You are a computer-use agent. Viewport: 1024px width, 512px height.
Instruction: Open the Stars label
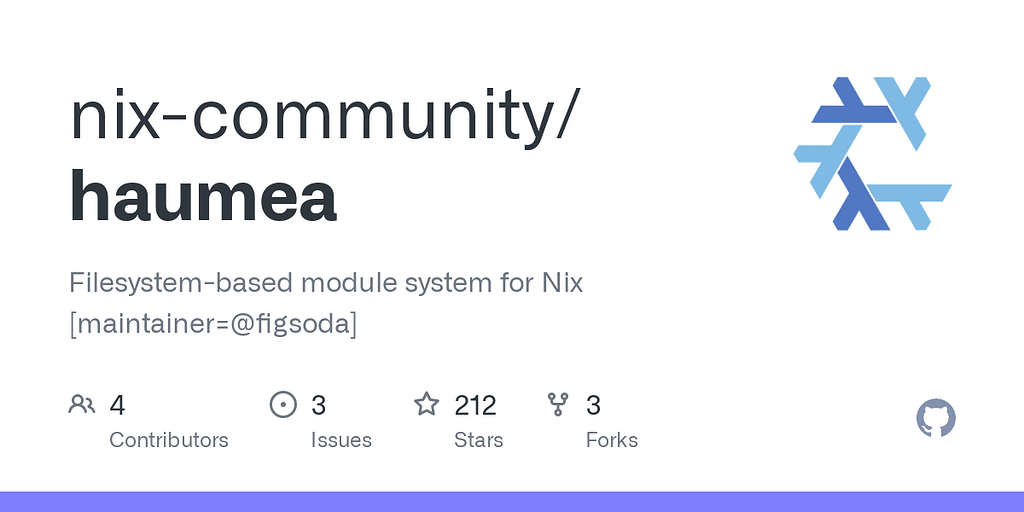point(479,440)
